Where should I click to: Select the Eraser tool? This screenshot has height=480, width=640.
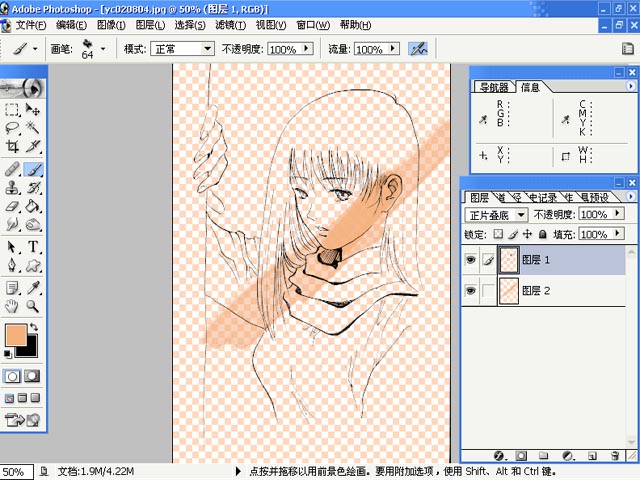pos(12,206)
